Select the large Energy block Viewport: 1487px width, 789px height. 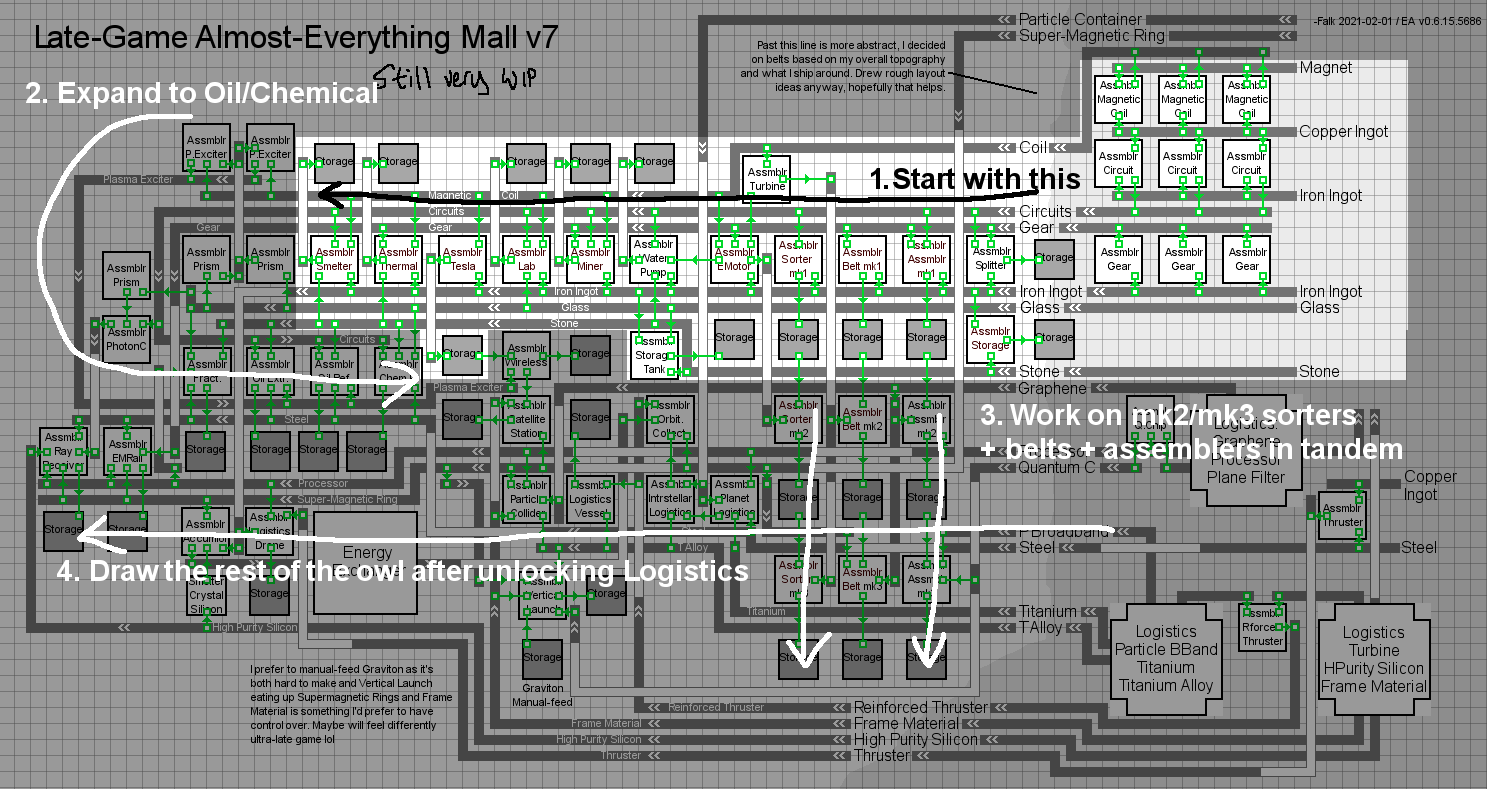coord(366,563)
